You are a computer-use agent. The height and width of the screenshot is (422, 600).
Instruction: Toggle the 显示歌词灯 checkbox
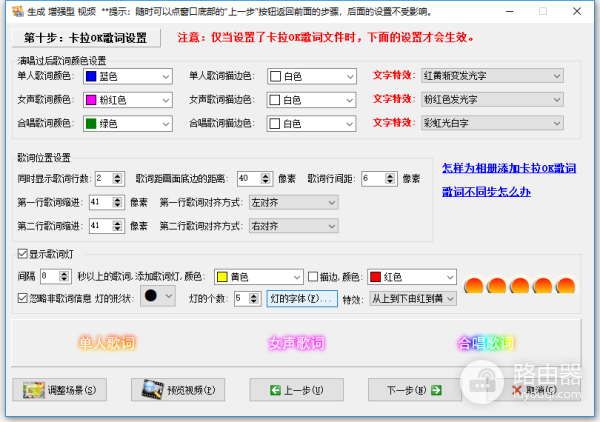pos(23,254)
